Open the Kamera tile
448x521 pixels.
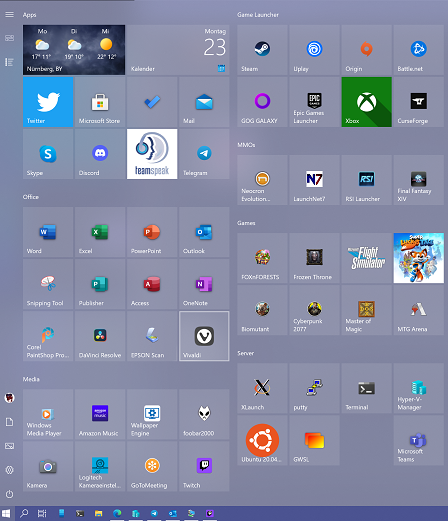[48, 466]
